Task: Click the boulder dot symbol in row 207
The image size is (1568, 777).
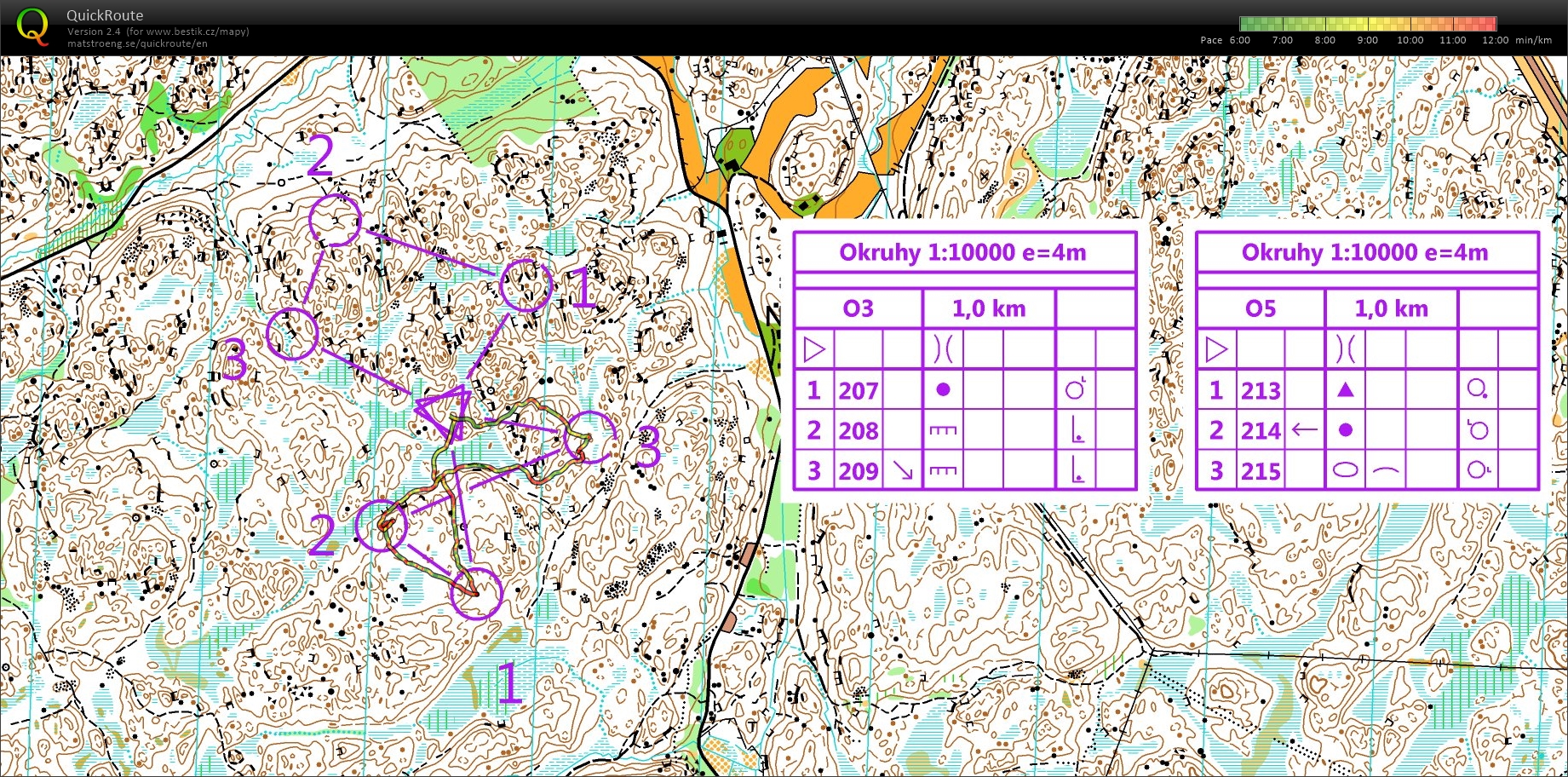Action: (943, 390)
